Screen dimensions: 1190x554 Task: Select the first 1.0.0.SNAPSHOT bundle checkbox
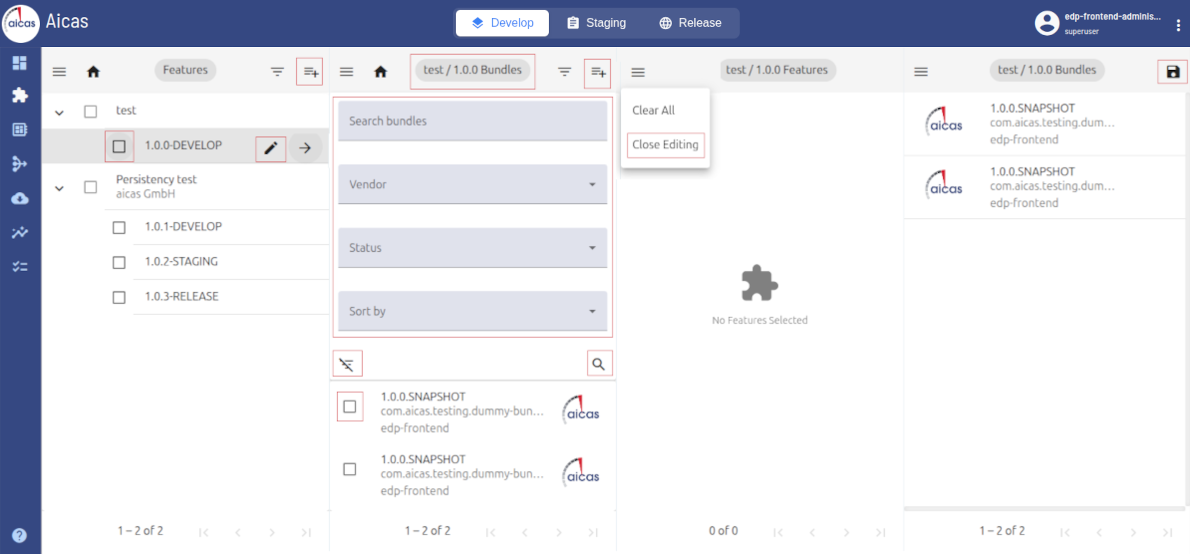350,407
